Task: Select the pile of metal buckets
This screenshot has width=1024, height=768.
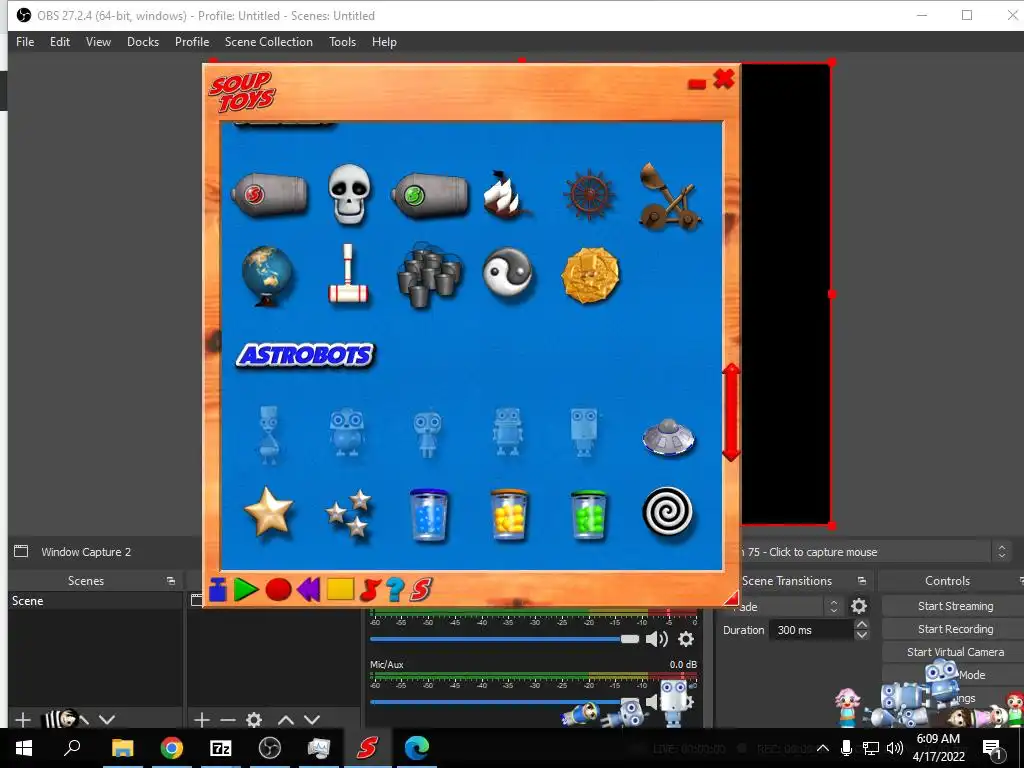Action: 429,275
